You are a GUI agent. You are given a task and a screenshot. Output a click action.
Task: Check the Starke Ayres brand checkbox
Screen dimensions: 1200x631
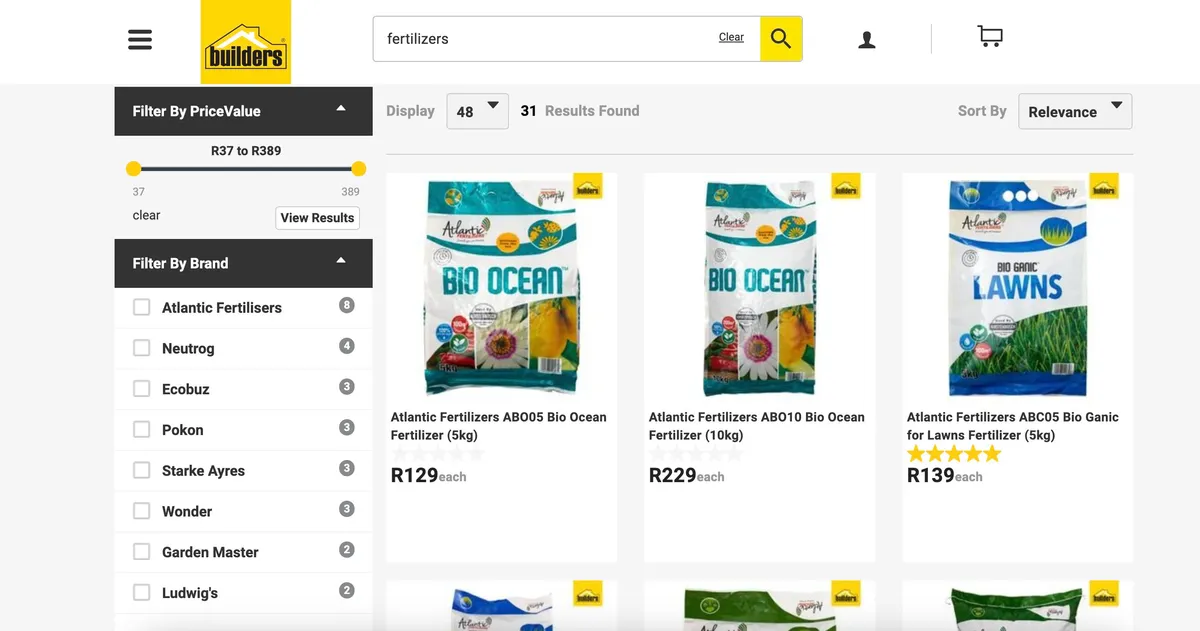(142, 471)
